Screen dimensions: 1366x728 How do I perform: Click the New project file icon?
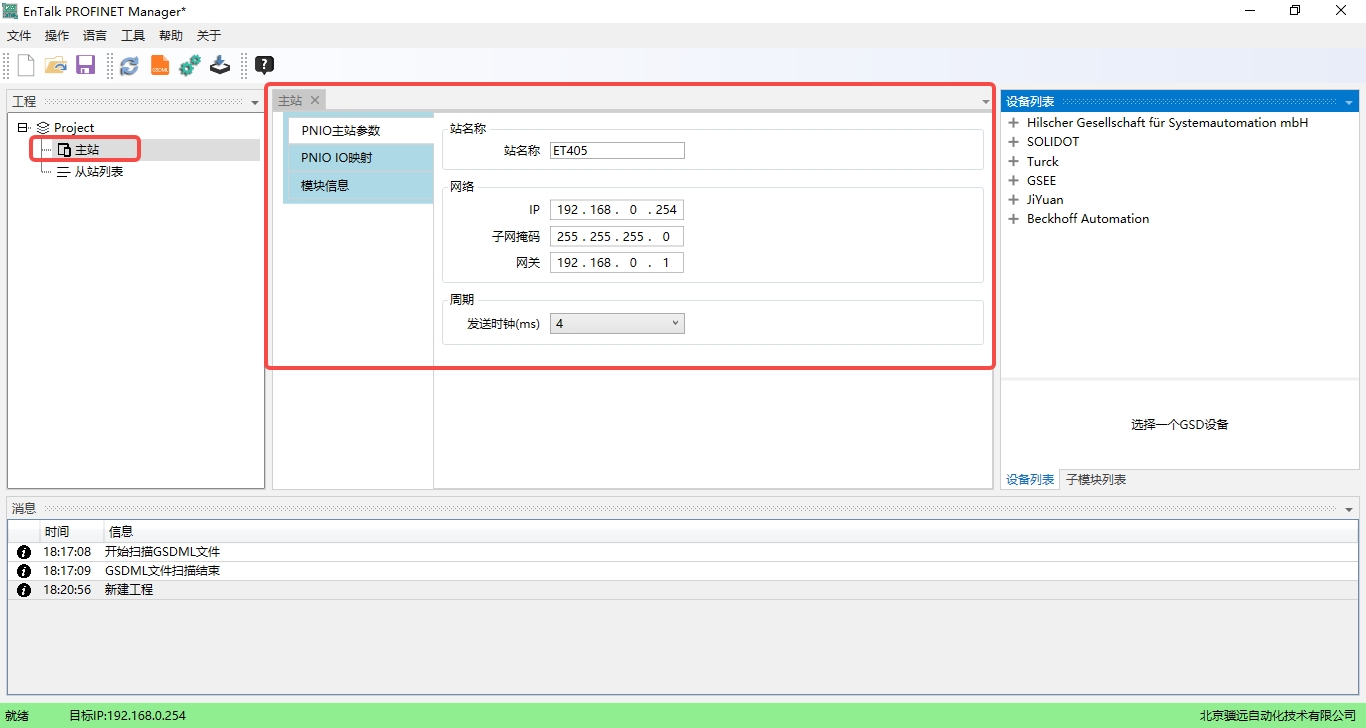coord(26,66)
